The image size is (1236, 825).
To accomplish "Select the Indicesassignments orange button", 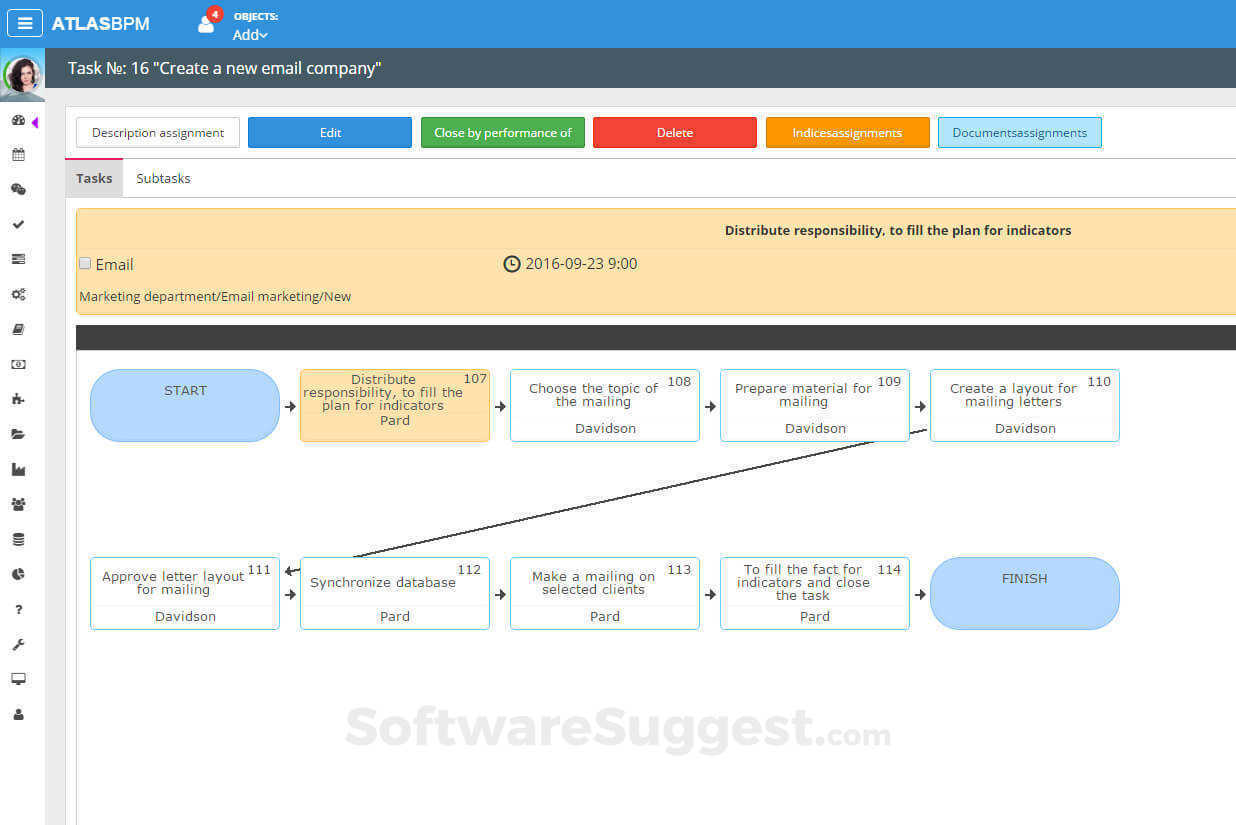I will (x=847, y=132).
